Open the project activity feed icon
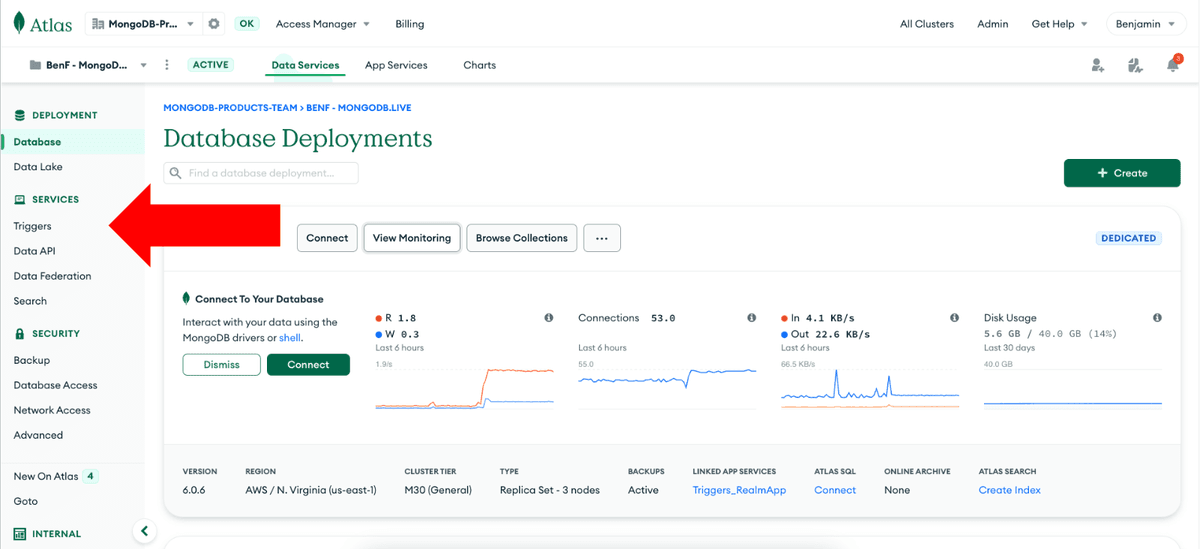This screenshot has height=549, width=1200. tap(1135, 65)
